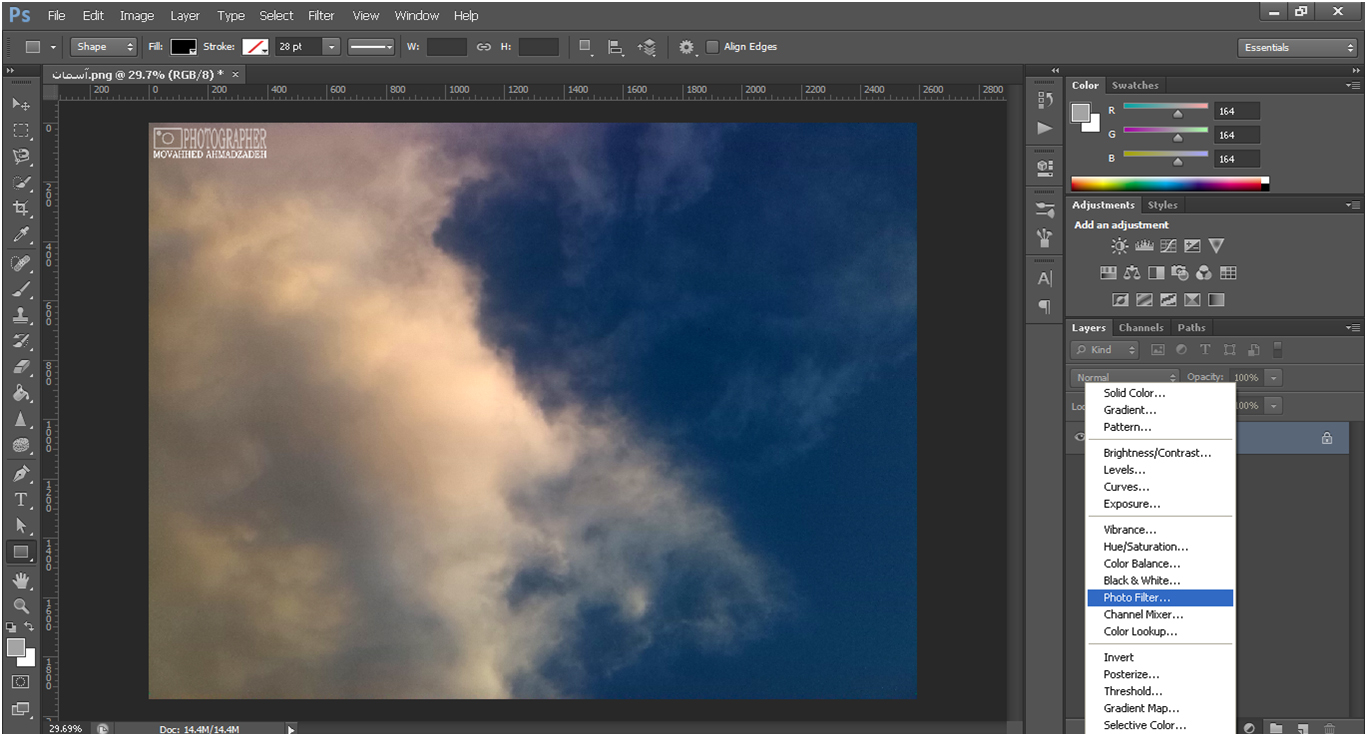
Task: Toggle the Align Edges checkbox
Action: click(712, 47)
